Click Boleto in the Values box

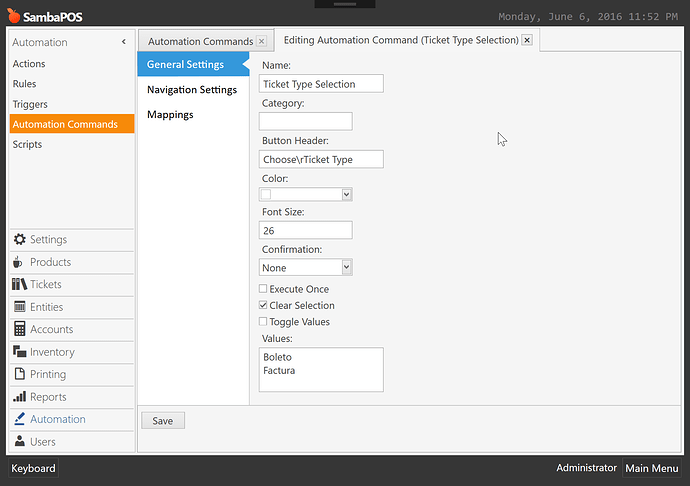point(277,357)
